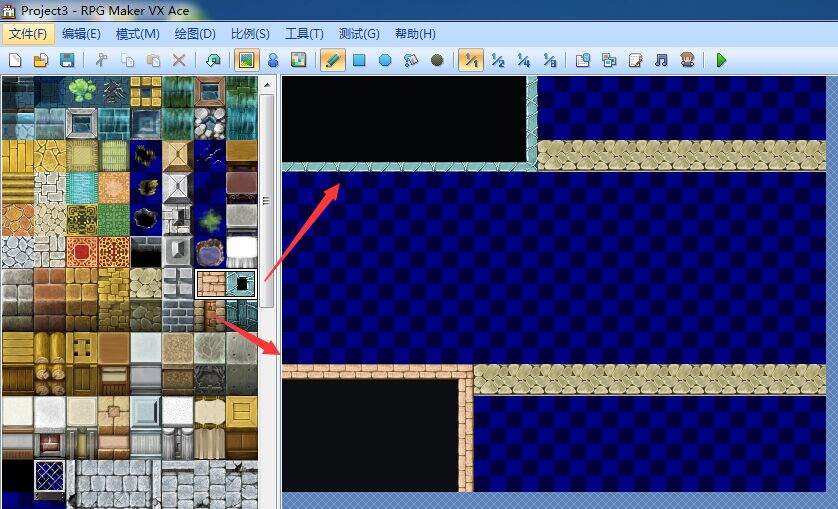Click the tile palette scrollbar up arrow
Viewport: 838px width, 509px height.
pyautogui.click(x=267, y=85)
